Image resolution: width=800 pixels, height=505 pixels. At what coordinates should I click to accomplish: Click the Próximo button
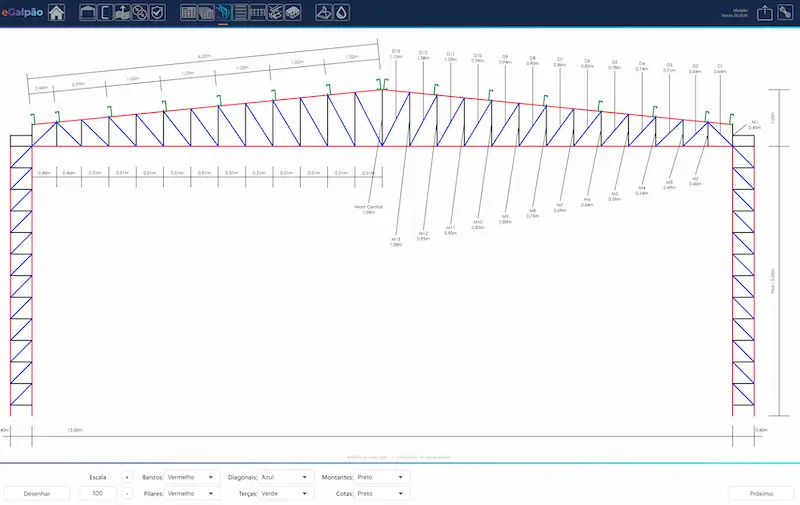(x=761, y=493)
